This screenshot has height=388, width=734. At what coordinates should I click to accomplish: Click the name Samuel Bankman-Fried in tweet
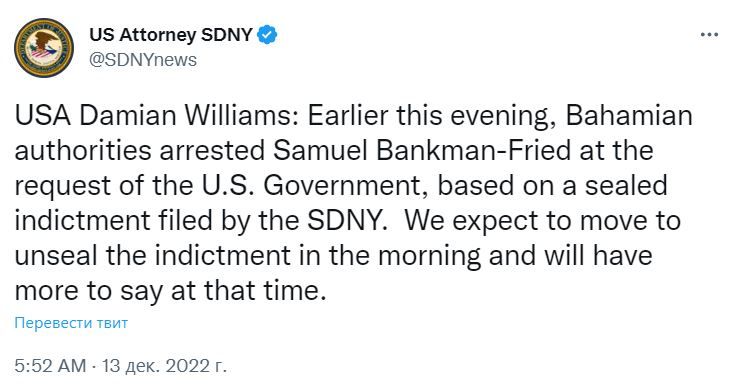tap(422, 151)
